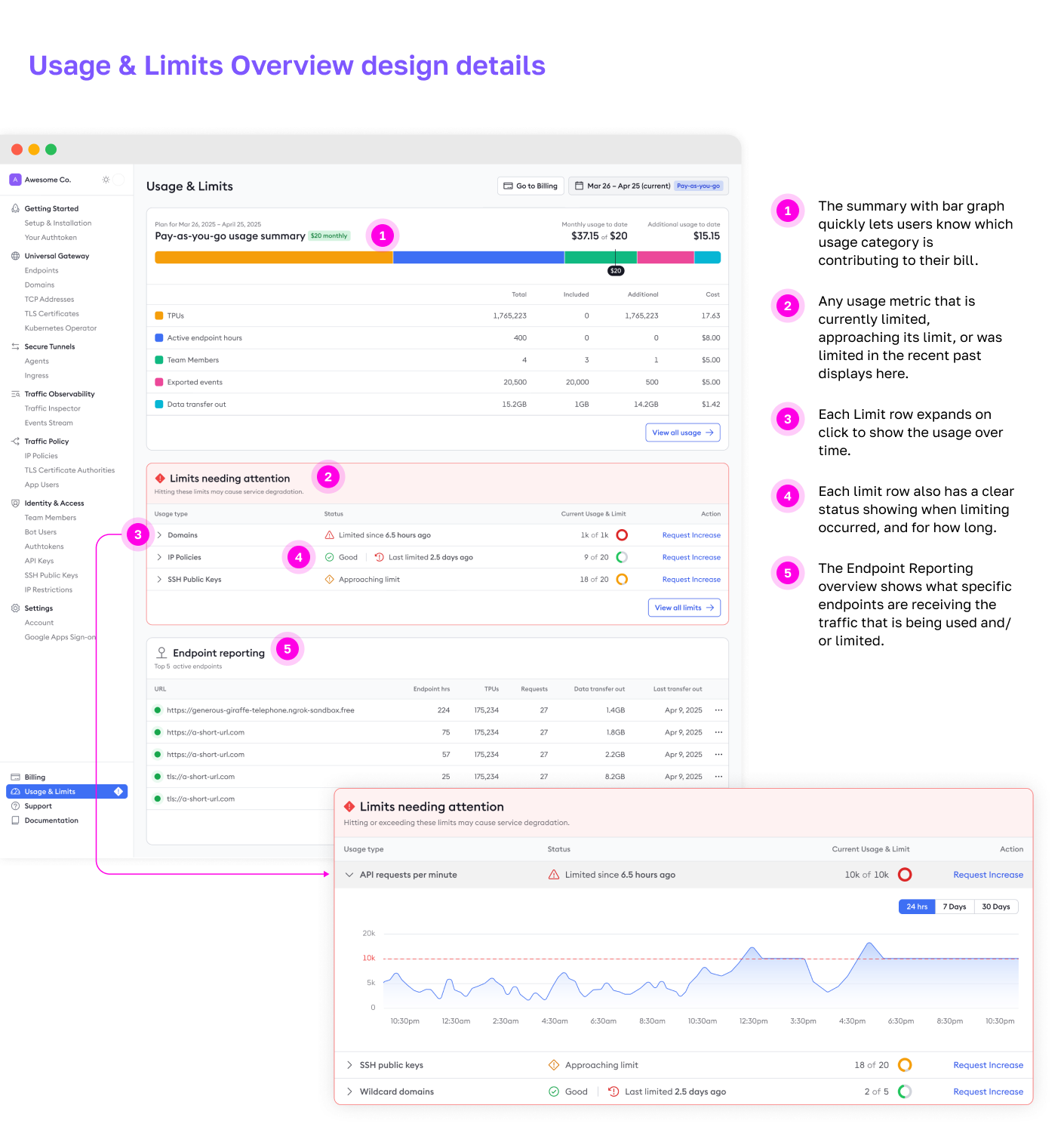The image size is (1064, 1136).
Task: Click Request Increase for IP Policies
Action: [691, 557]
